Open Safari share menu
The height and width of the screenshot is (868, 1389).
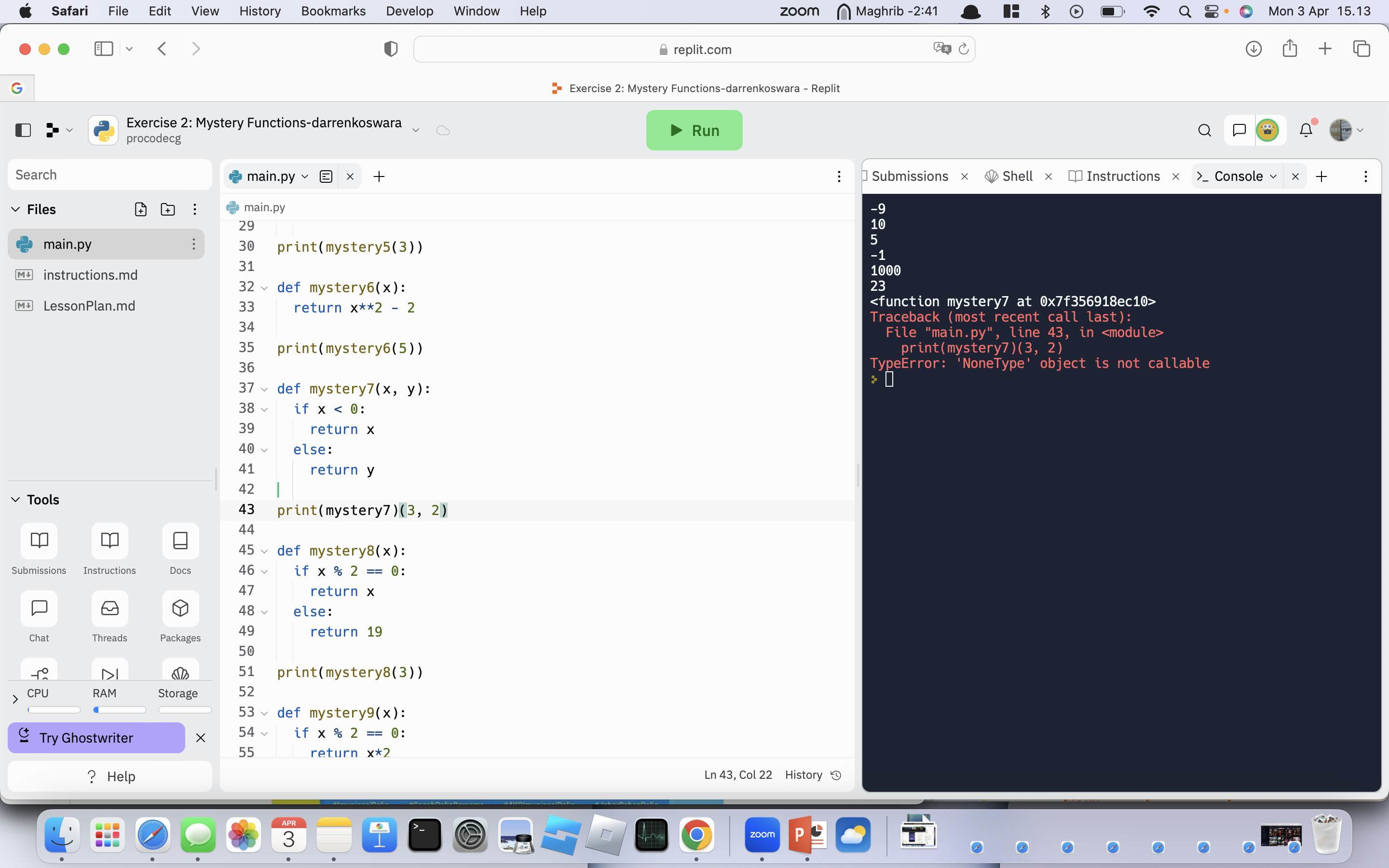pyautogui.click(x=1290, y=48)
